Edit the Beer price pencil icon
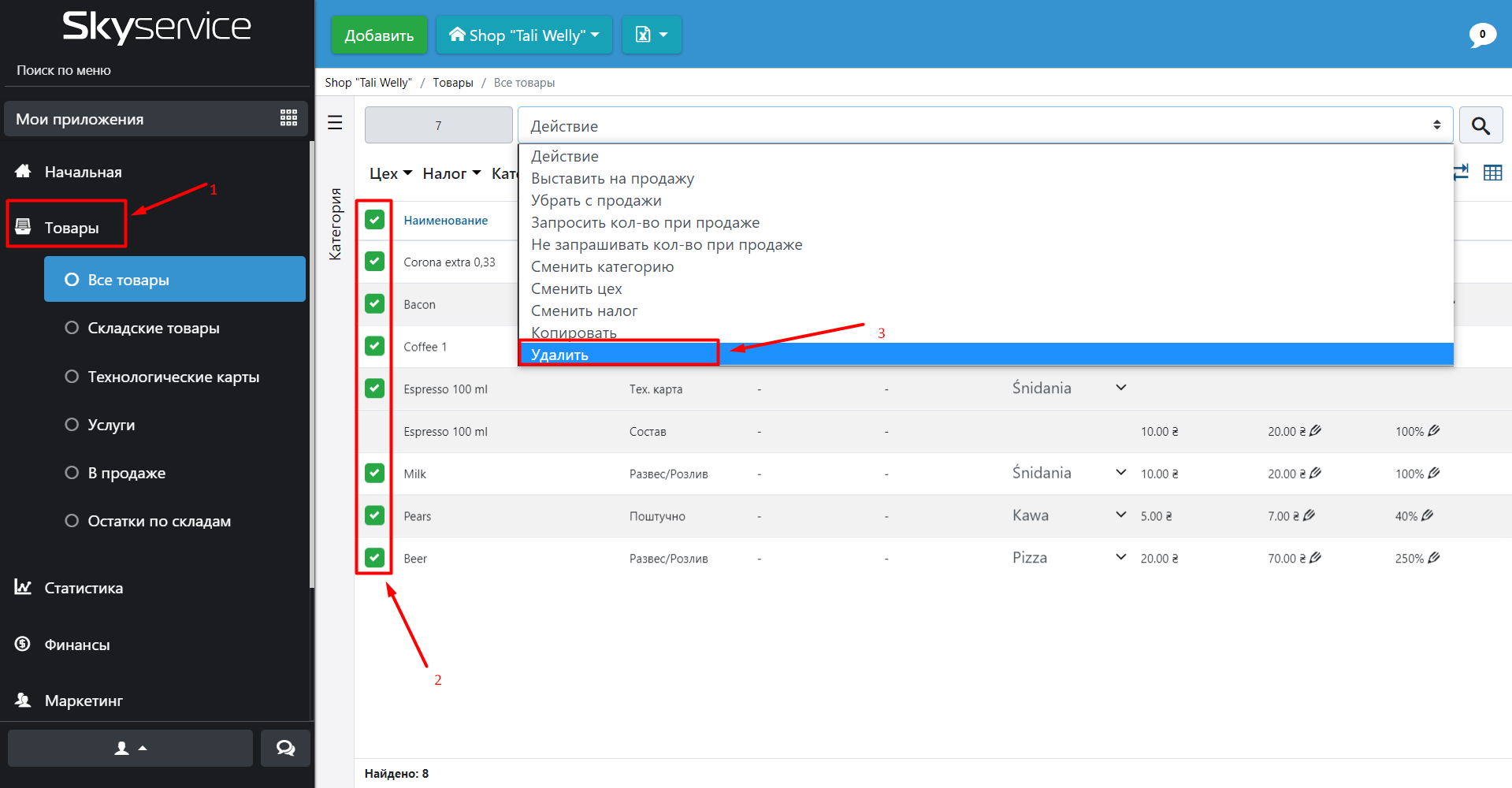Viewport: 1512px width, 788px height. pos(1315,558)
